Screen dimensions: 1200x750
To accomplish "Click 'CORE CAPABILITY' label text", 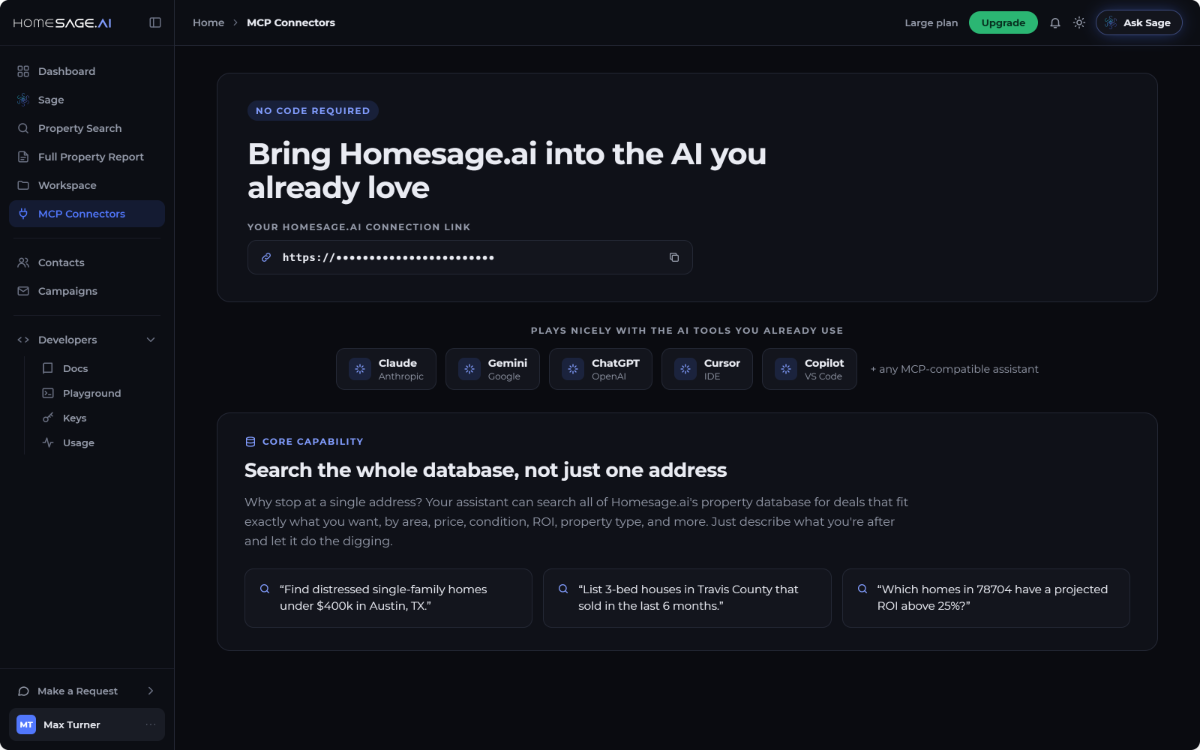I will [313, 441].
